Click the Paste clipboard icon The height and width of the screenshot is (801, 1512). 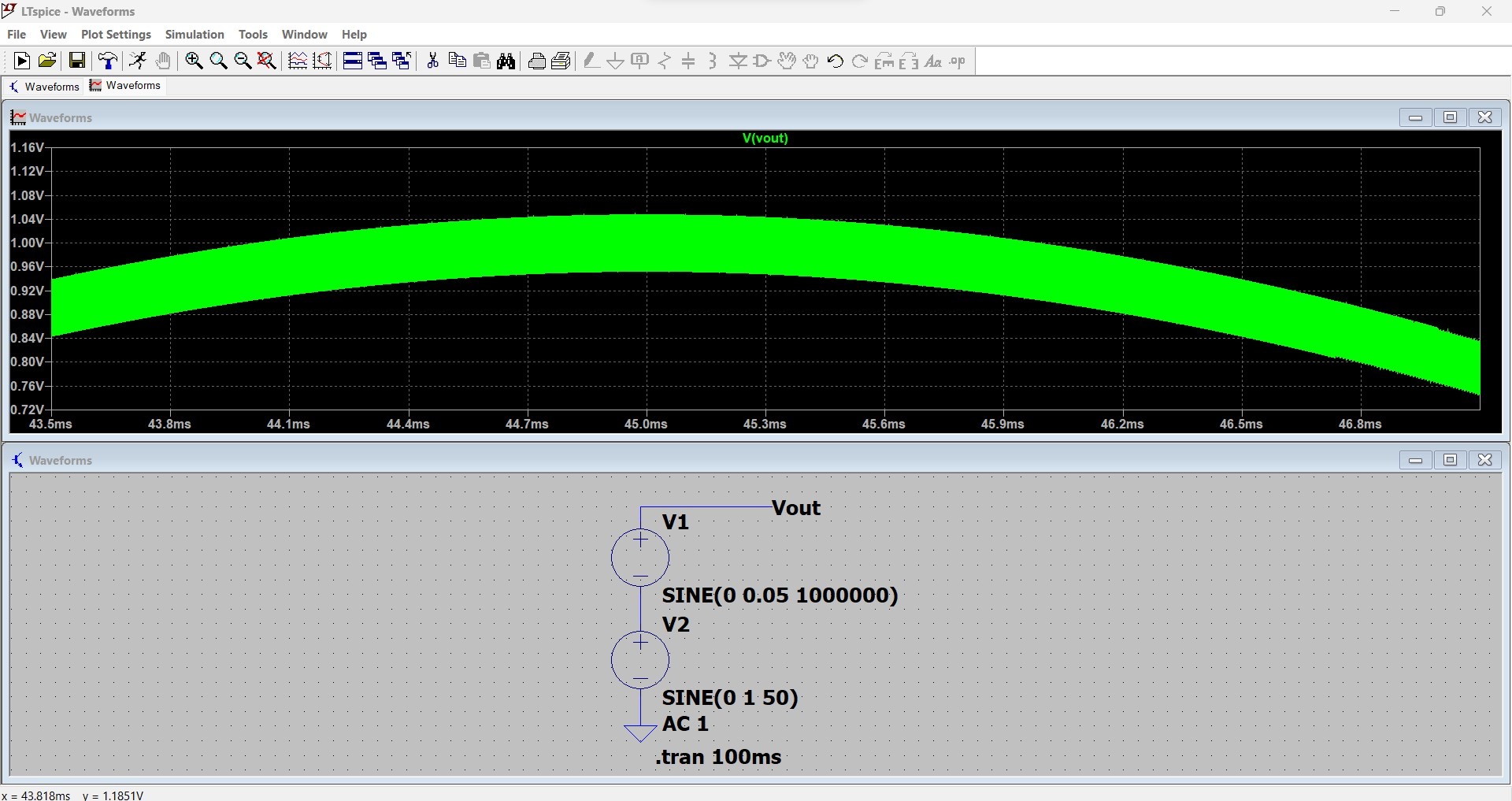click(482, 61)
